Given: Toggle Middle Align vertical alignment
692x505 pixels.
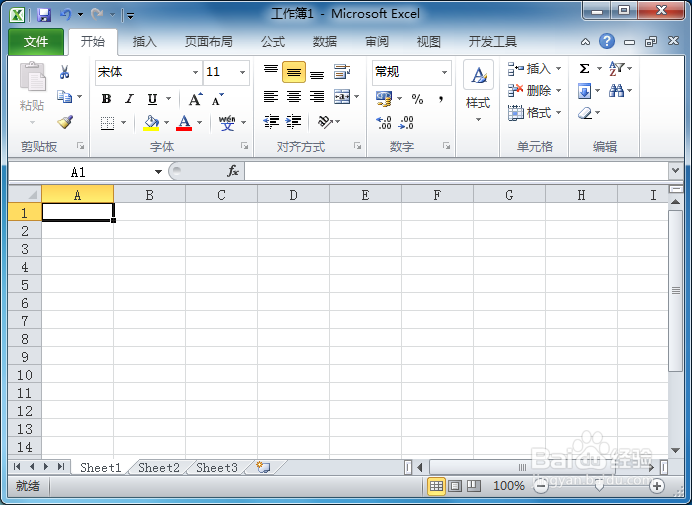Looking at the screenshot, I should (294, 72).
